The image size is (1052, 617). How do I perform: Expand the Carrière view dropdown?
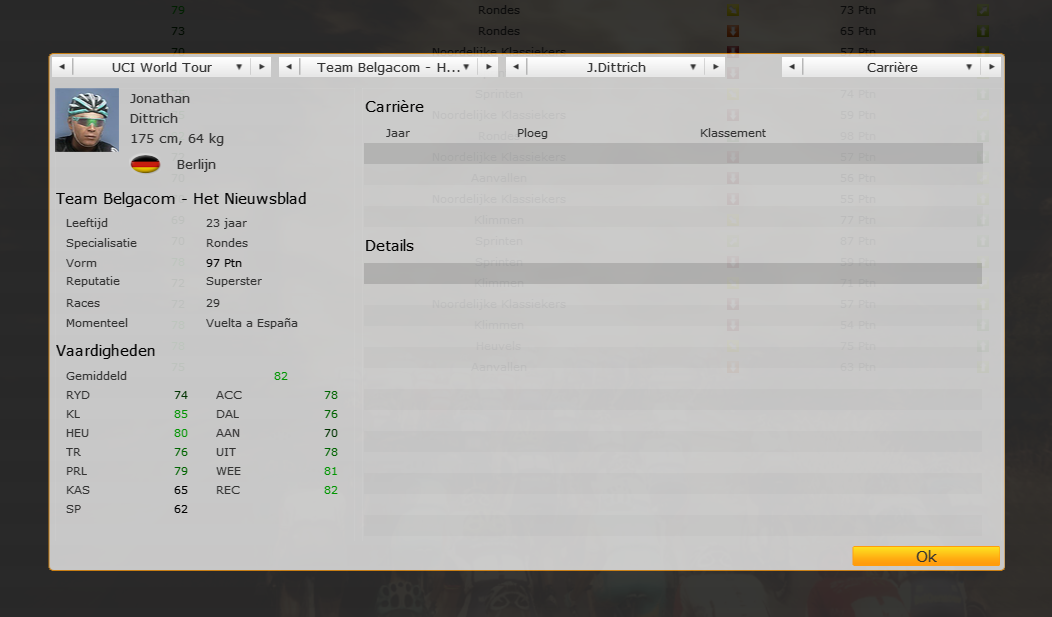[x=891, y=67]
